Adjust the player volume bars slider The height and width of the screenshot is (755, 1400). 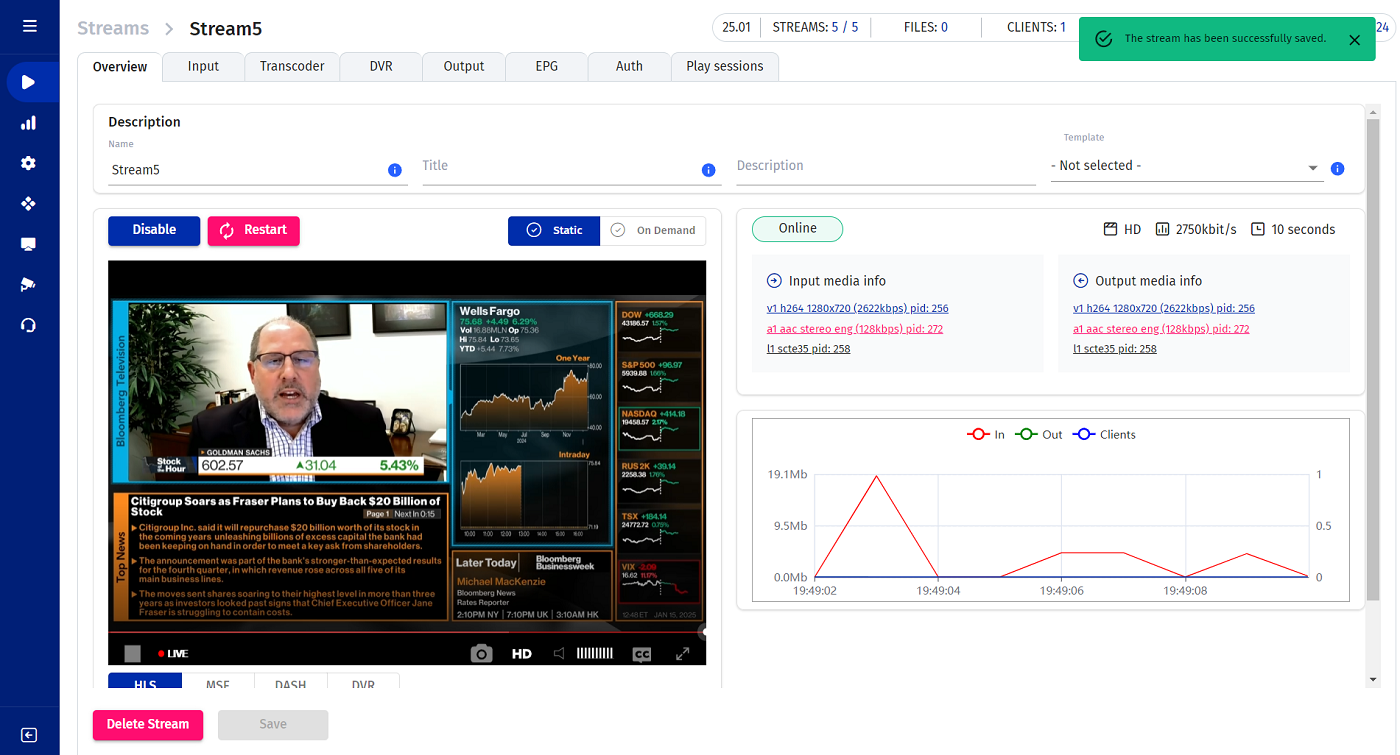[595, 654]
